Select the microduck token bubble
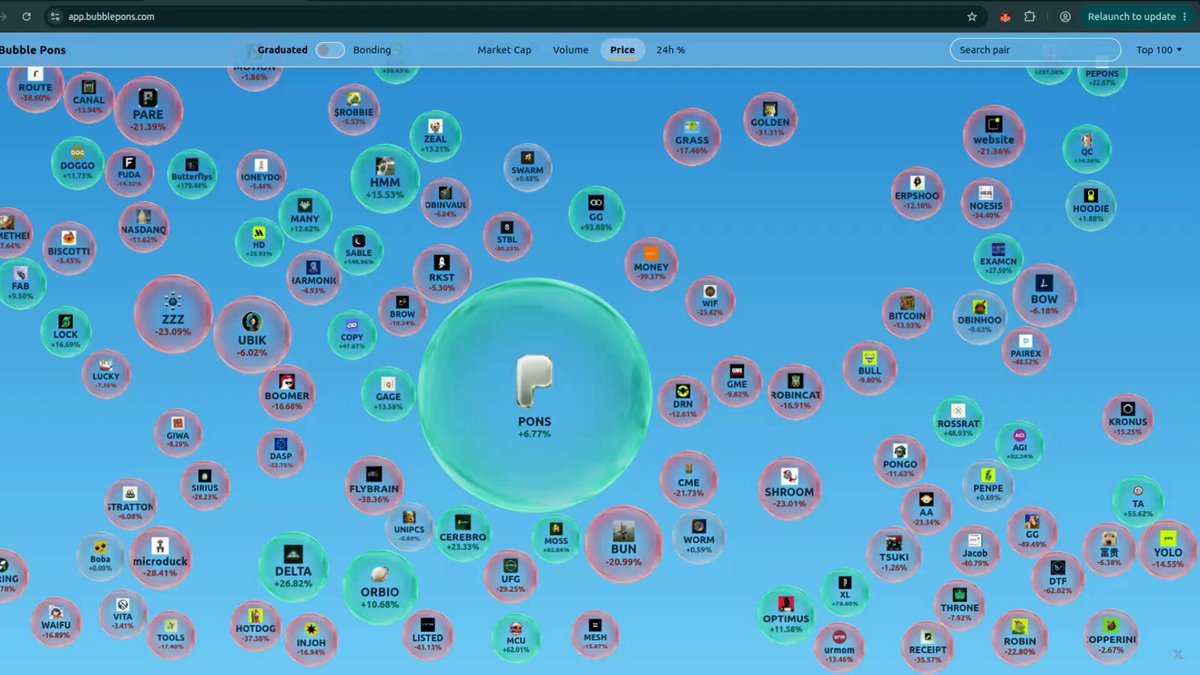 pyautogui.click(x=160, y=558)
